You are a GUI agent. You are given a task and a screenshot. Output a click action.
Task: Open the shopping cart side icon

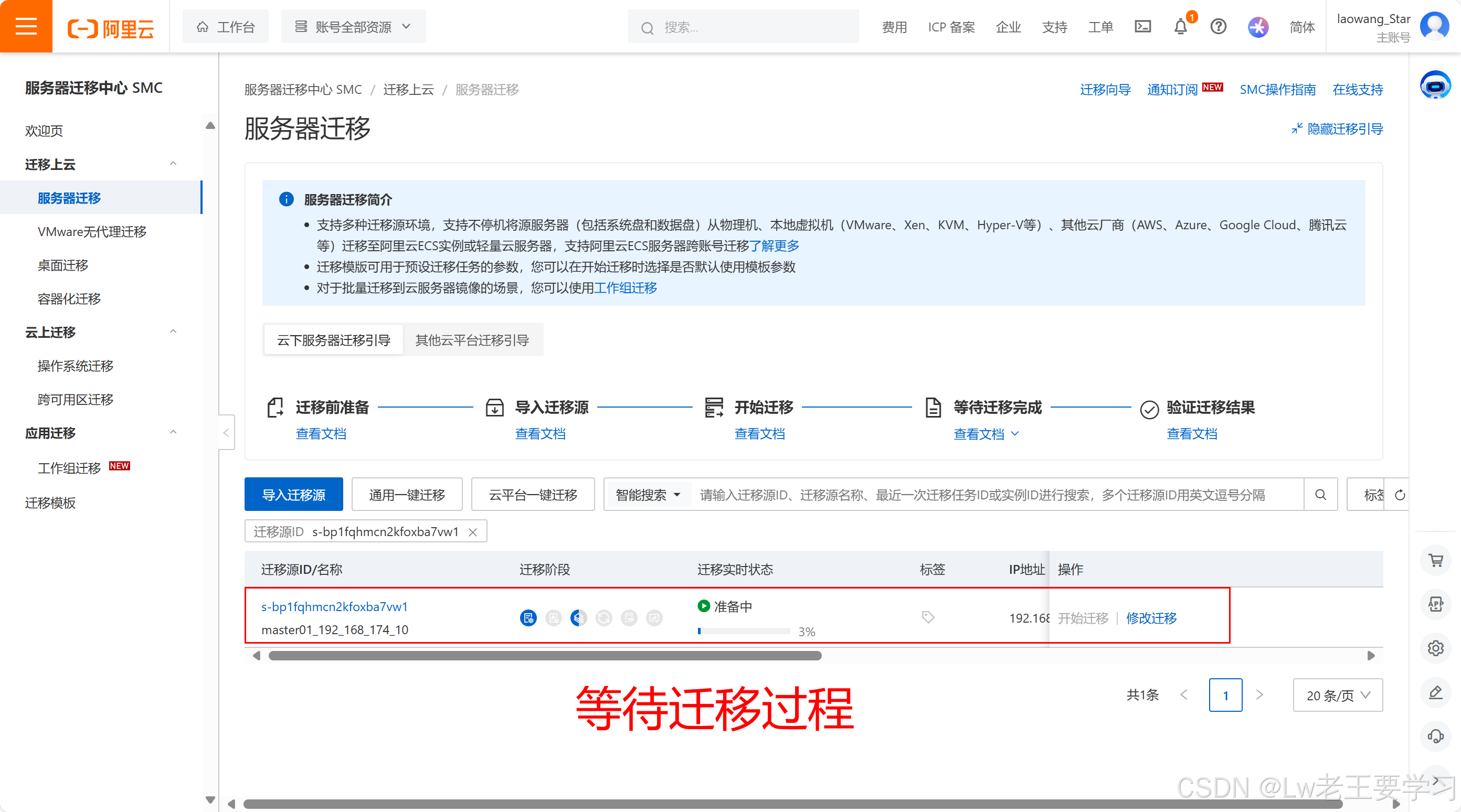click(x=1435, y=560)
